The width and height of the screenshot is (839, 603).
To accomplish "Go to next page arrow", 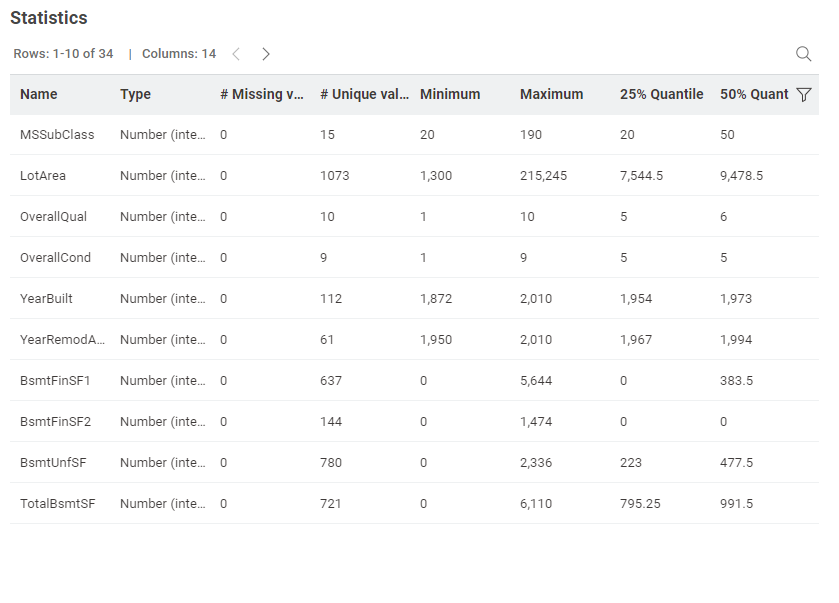I will coord(265,54).
